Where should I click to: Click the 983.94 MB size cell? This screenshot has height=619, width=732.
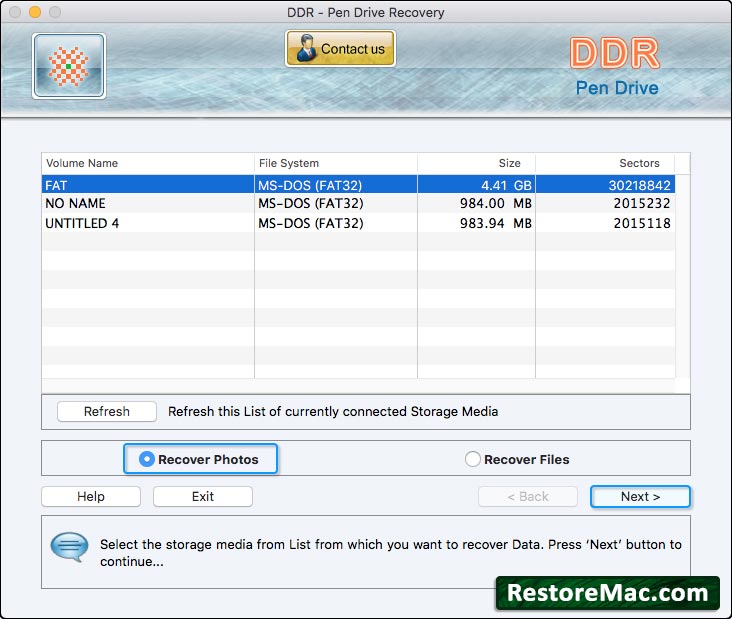click(476, 223)
